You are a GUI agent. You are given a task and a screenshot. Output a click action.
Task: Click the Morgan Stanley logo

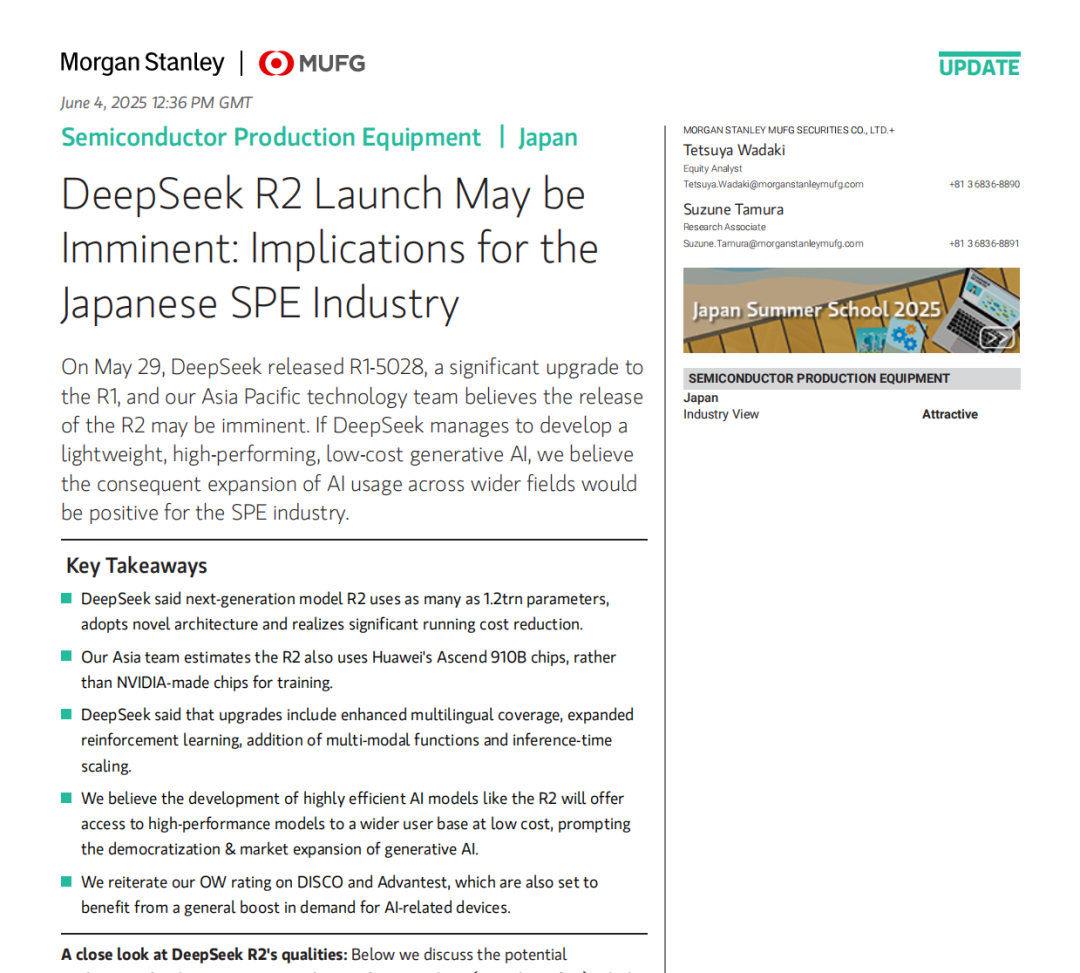point(142,63)
